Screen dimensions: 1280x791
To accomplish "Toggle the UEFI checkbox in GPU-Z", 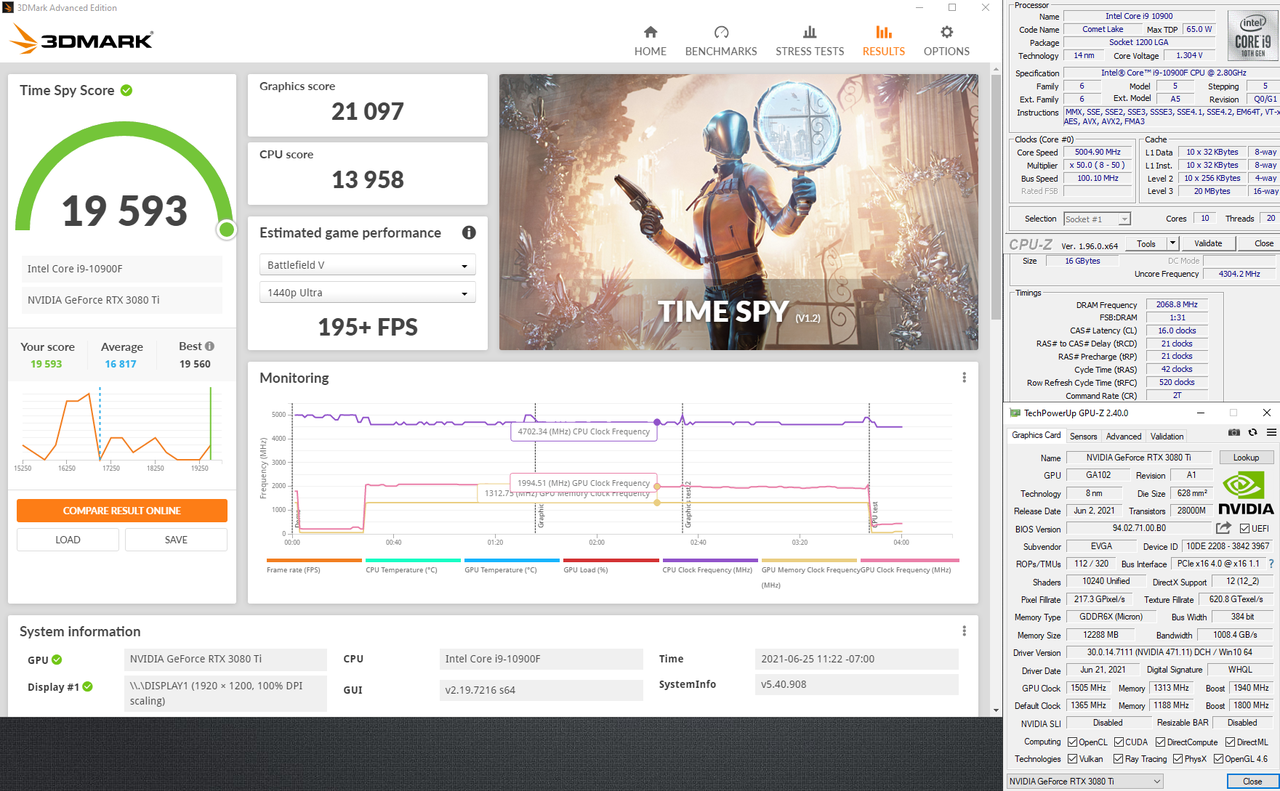I will [1244, 529].
